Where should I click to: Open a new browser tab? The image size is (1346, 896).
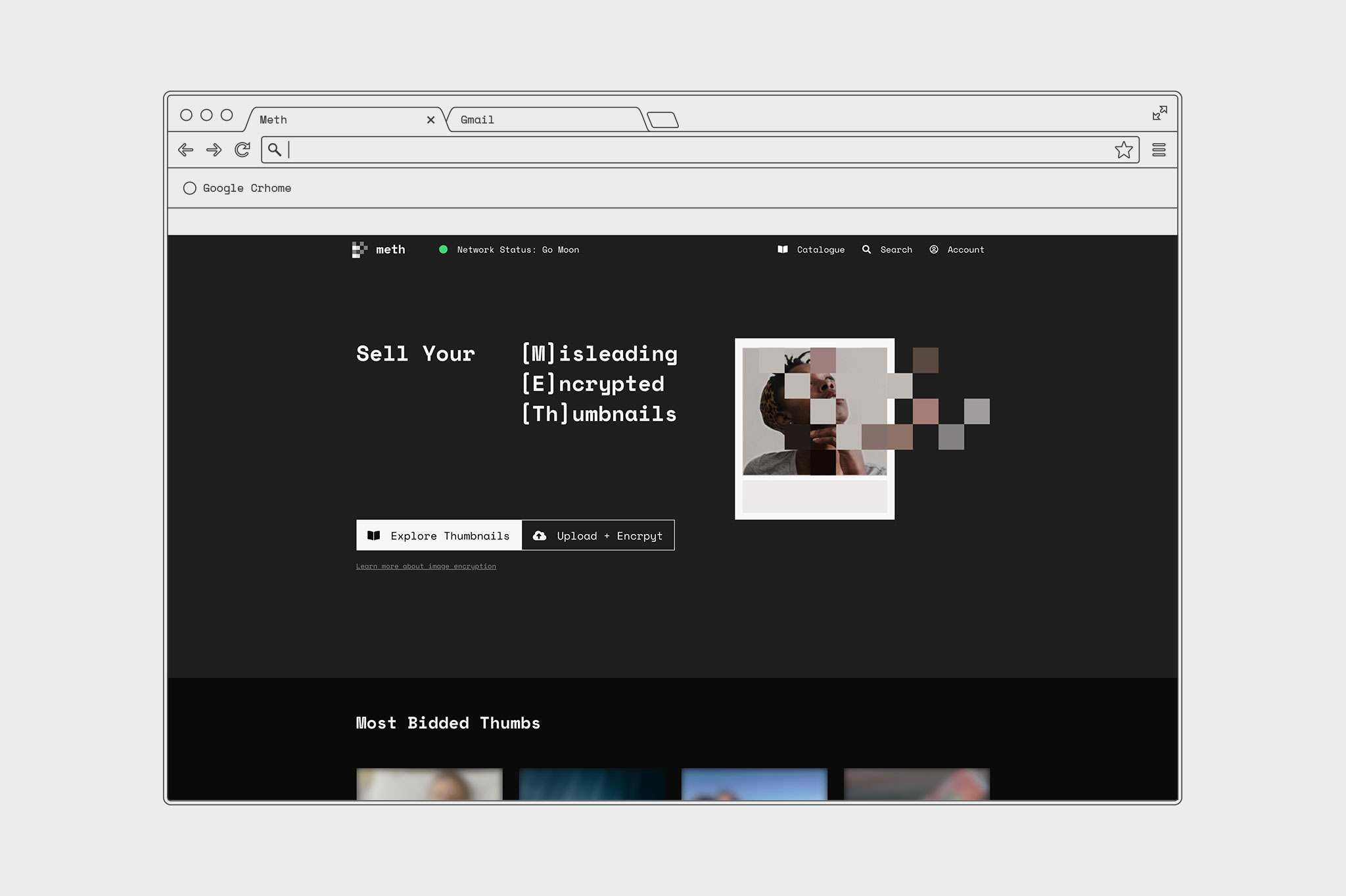click(662, 120)
